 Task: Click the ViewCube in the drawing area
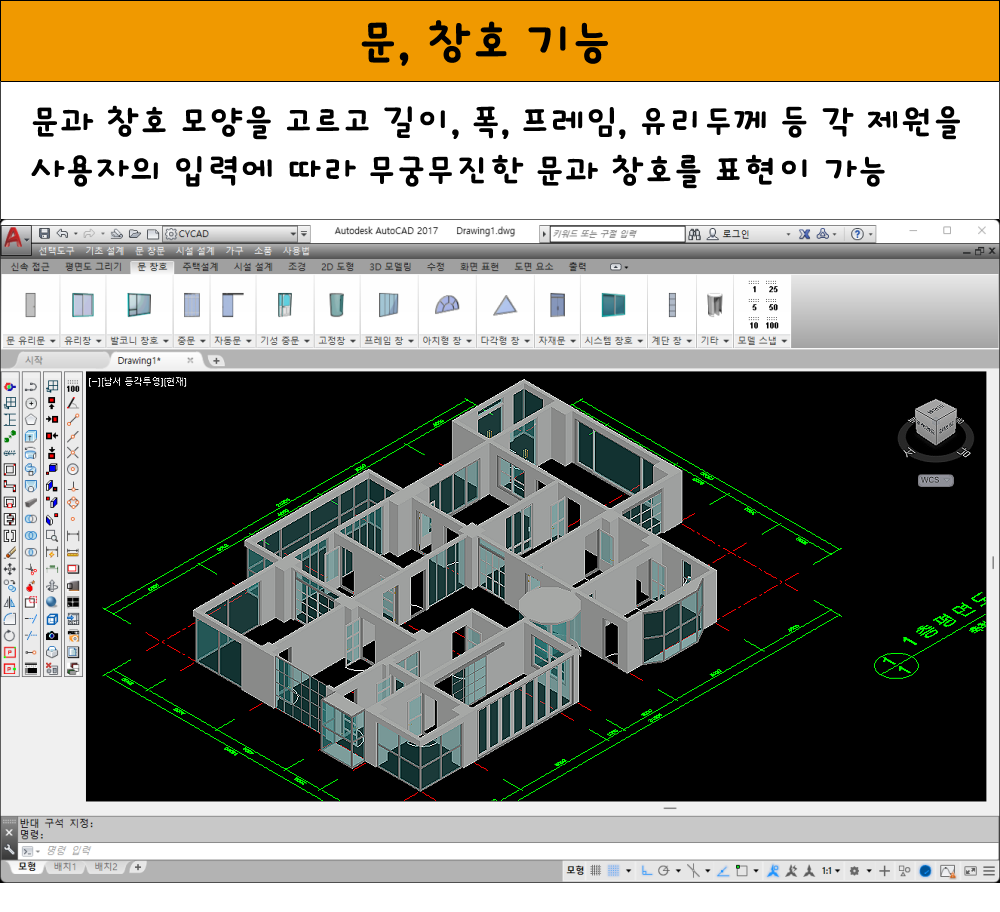pos(934,422)
